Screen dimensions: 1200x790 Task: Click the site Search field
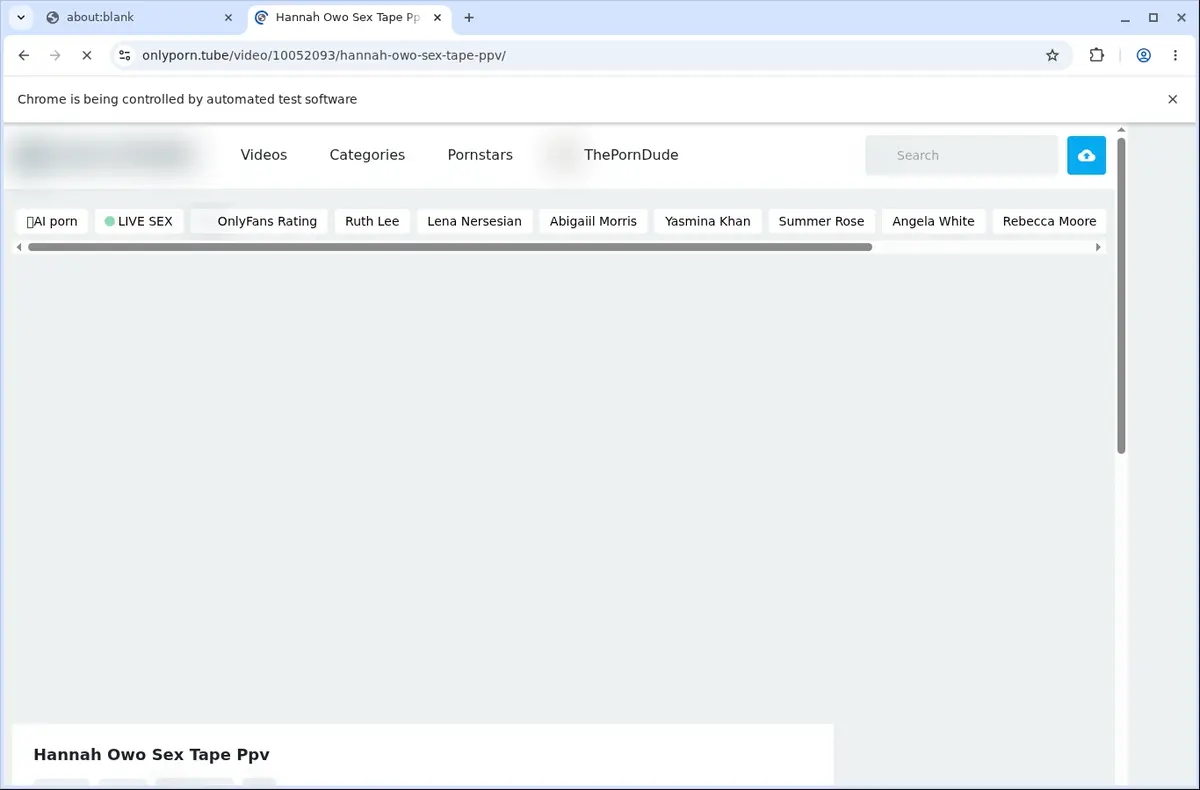961,155
